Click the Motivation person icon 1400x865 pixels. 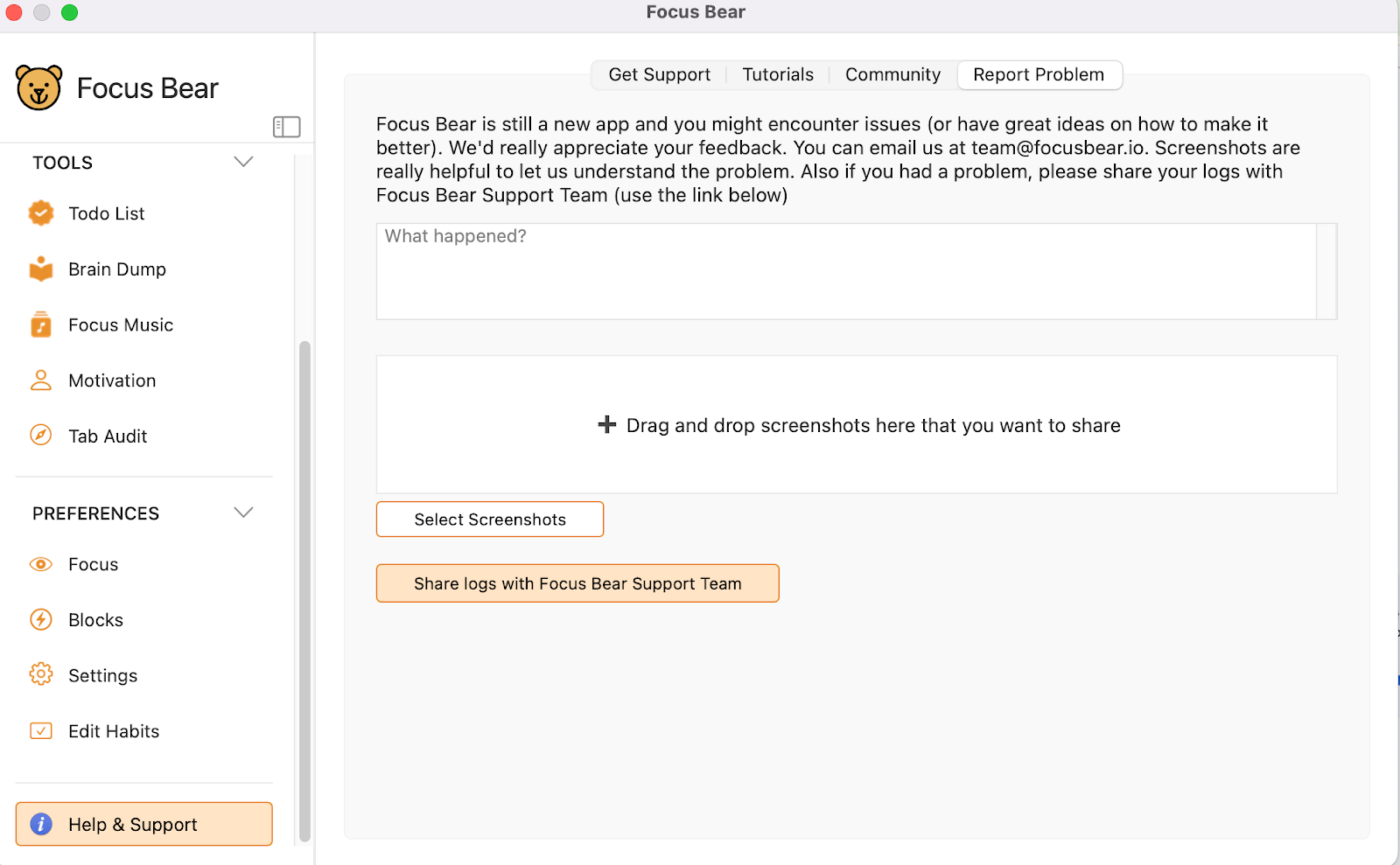point(41,380)
